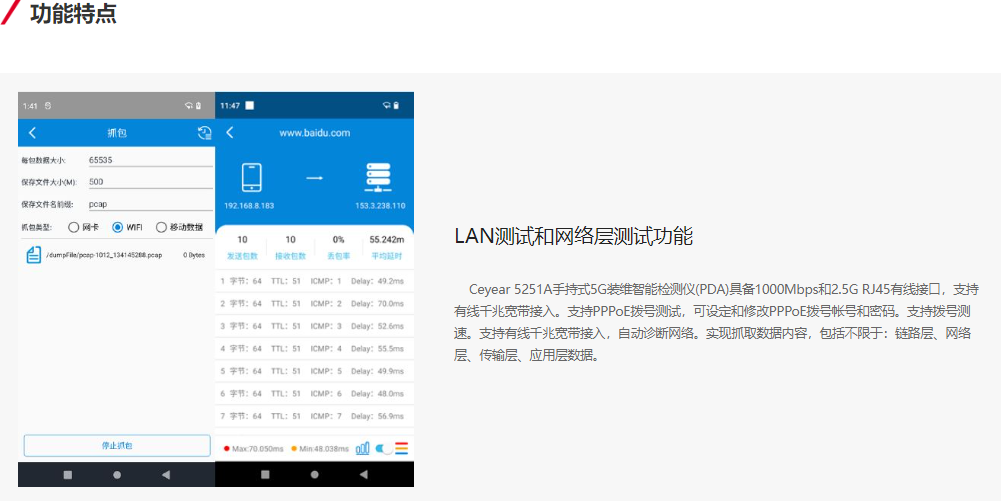Image resolution: width=1001 pixels, height=501 pixels.
Task: Toggle the switch next to chart icon
Action: point(382,449)
